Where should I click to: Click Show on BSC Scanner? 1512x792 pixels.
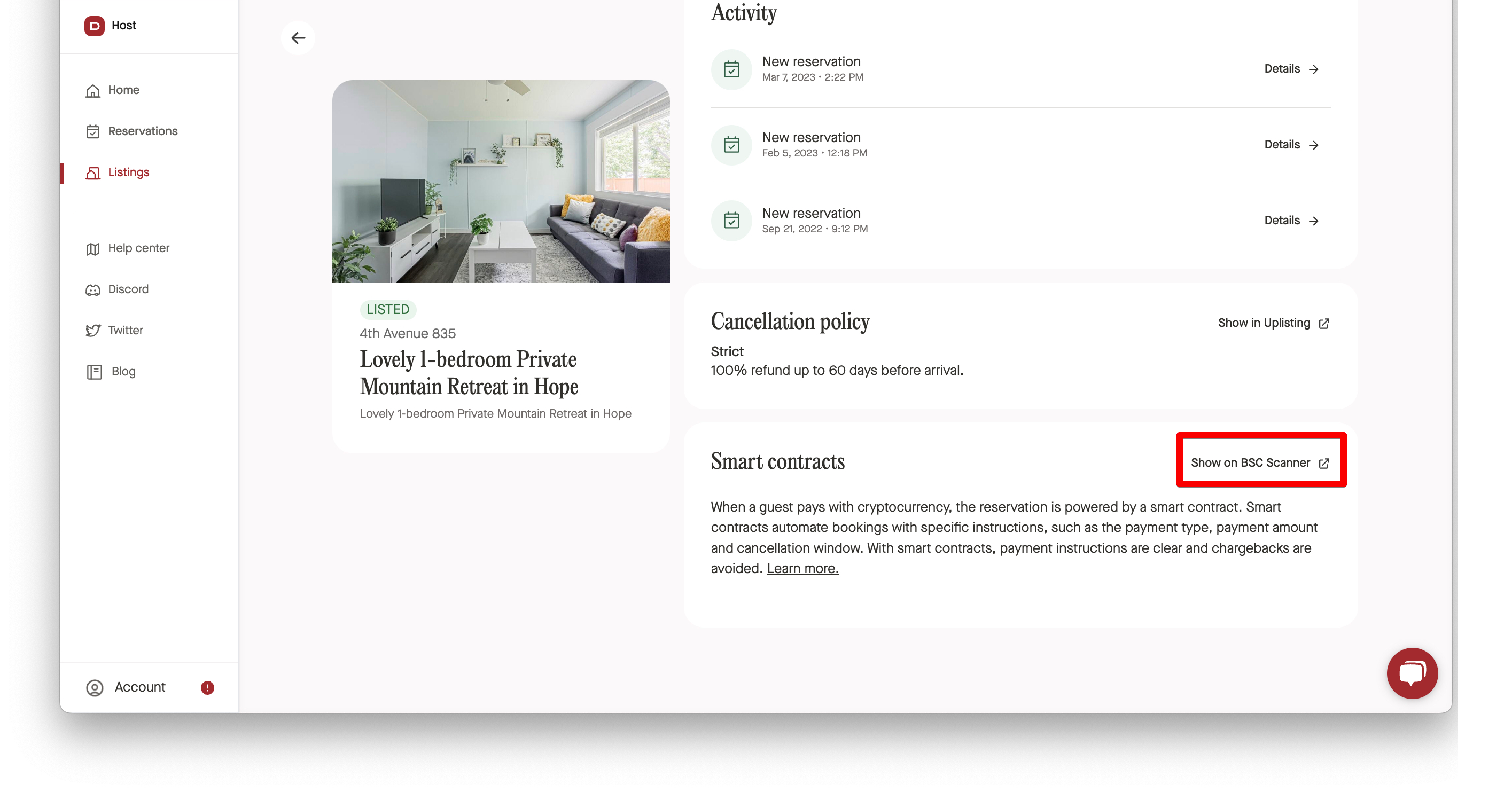click(1260, 464)
